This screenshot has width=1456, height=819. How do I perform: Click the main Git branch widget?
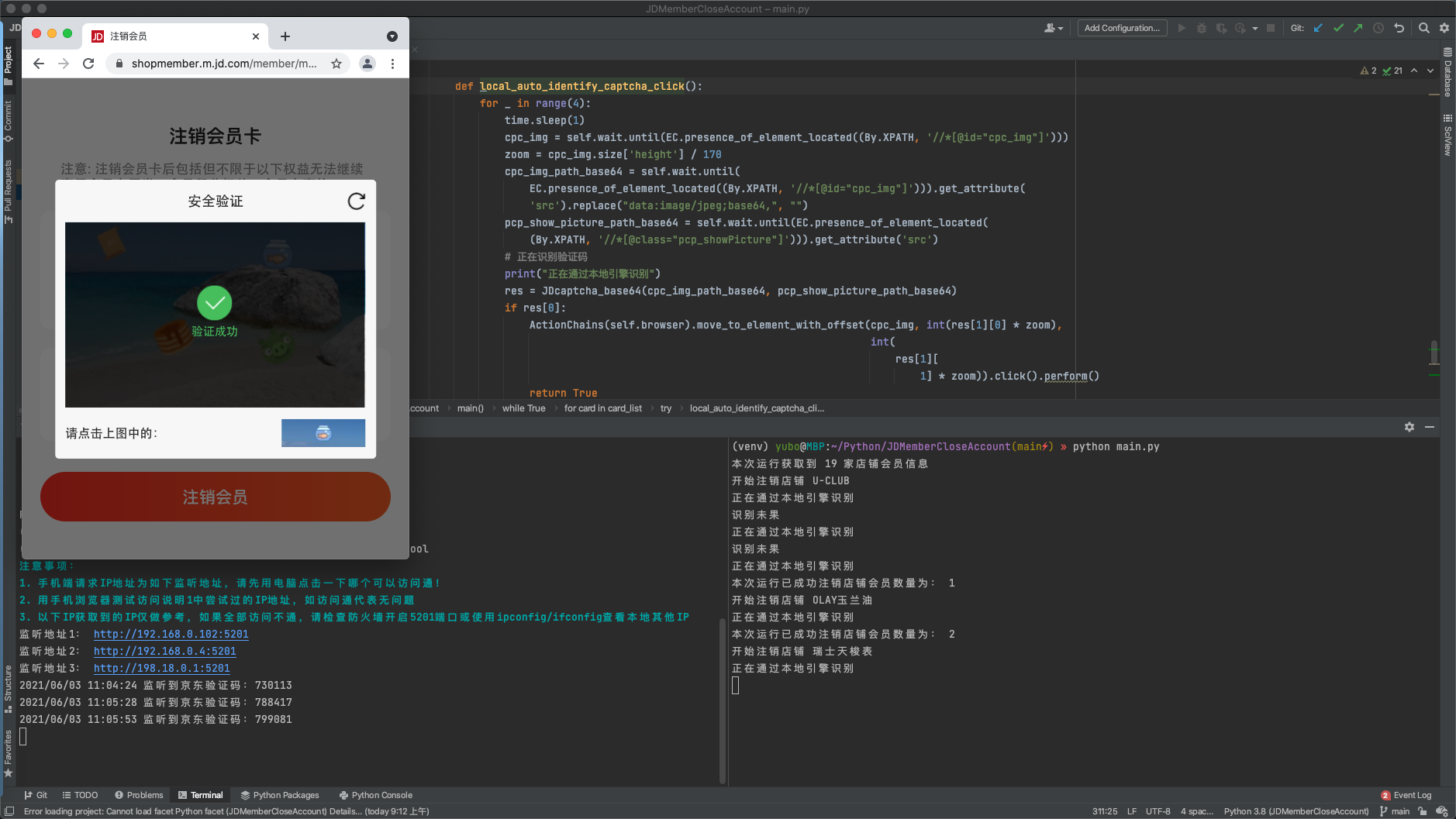1395,811
